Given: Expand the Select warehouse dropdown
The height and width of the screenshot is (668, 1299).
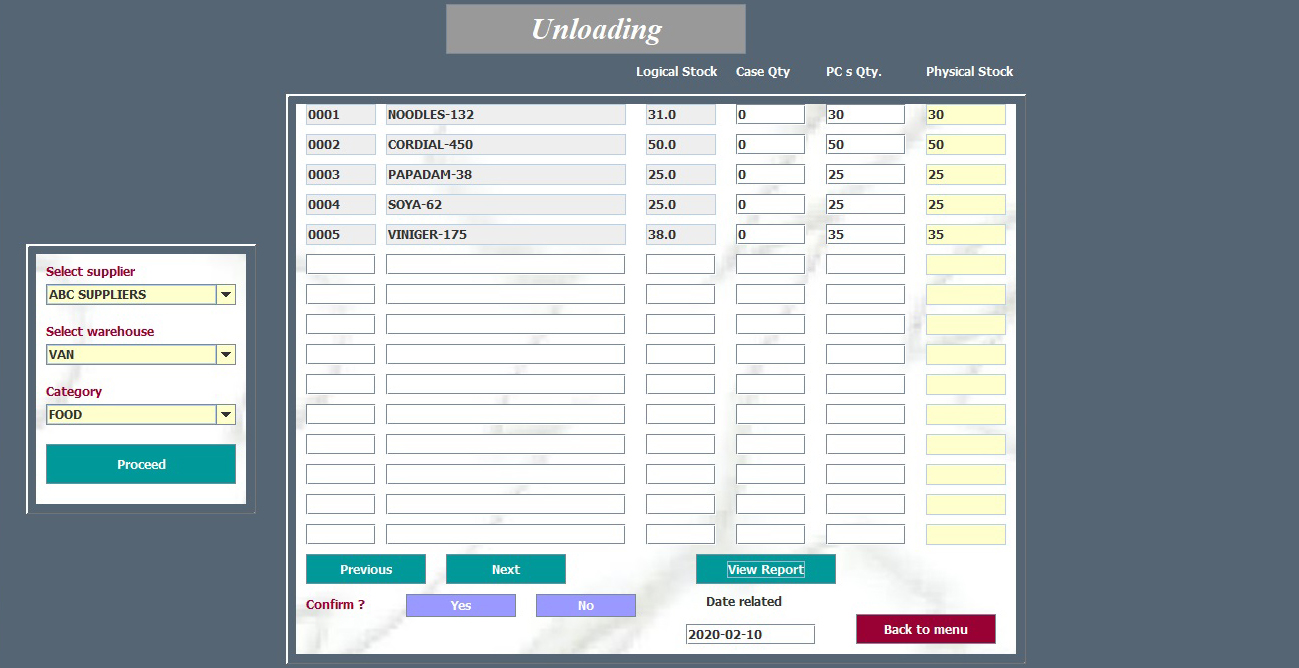Looking at the screenshot, I should point(226,355).
